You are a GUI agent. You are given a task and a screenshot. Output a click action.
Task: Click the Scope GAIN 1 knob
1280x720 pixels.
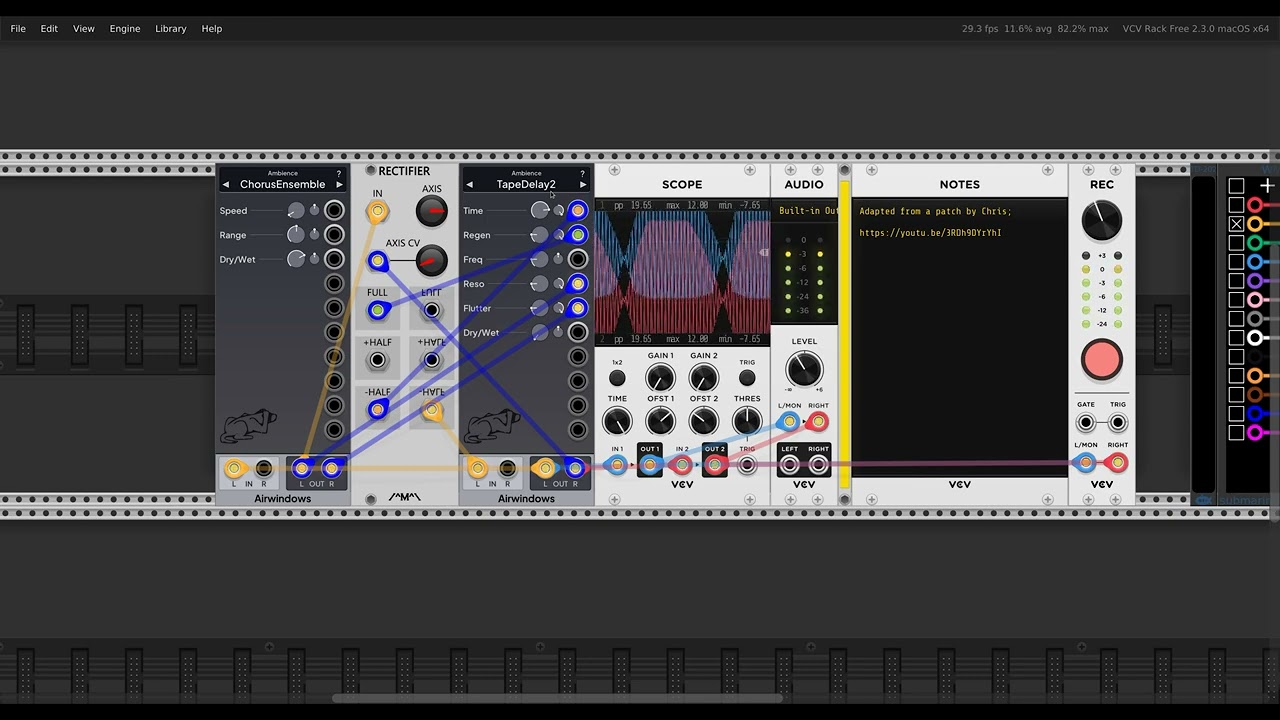pyautogui.click(x=660, y=378)
